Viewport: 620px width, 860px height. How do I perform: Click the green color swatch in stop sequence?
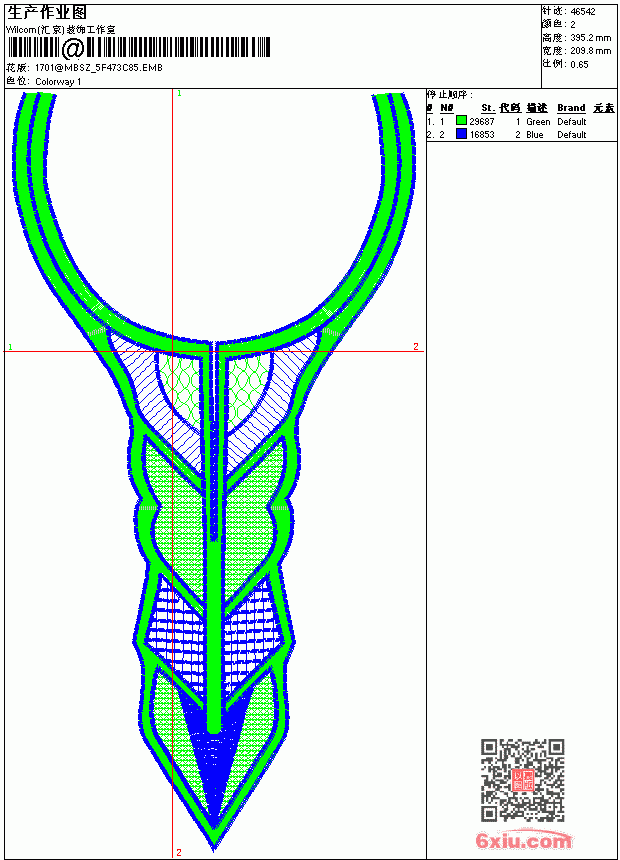click(x=461, y=121)
